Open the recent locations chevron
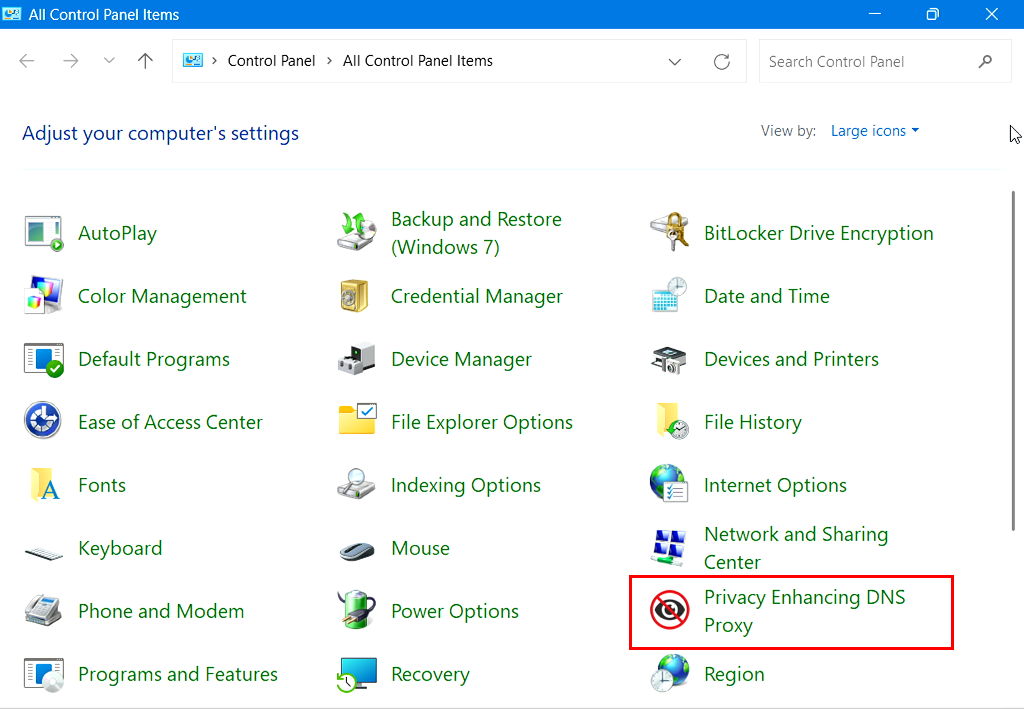1024x709 pixels. pyautogui.click(x=109, y=61)
